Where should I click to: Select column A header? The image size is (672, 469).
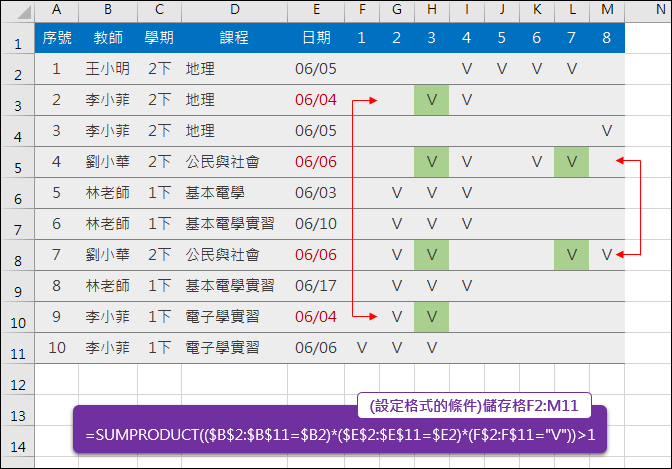57,10
